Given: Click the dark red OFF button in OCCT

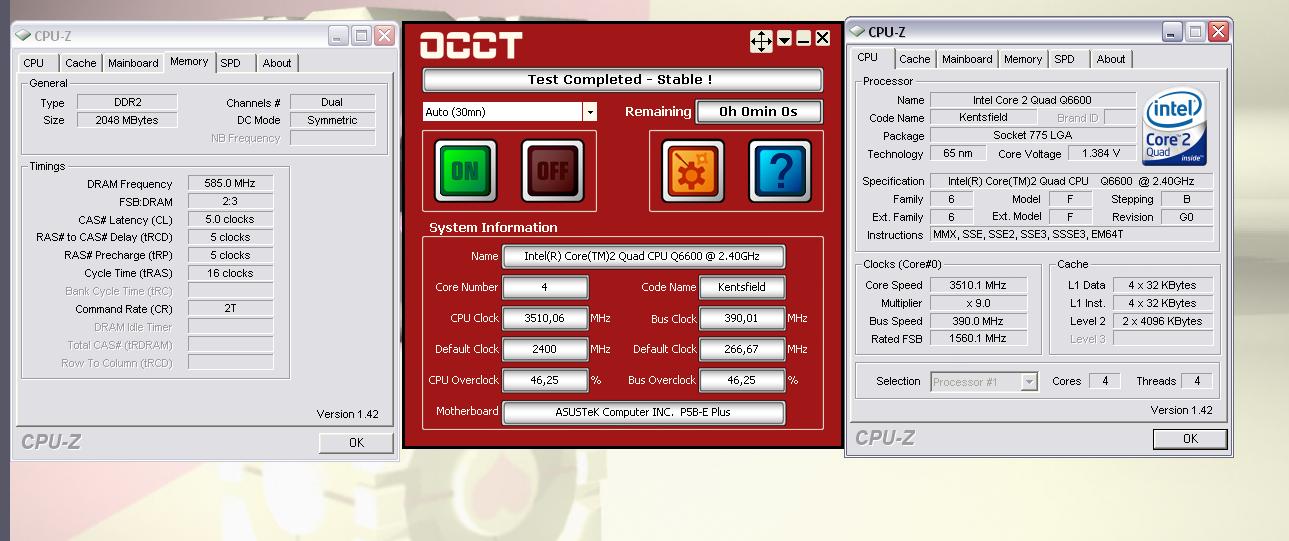Looking at the screenshot, I should click(552, 170).
